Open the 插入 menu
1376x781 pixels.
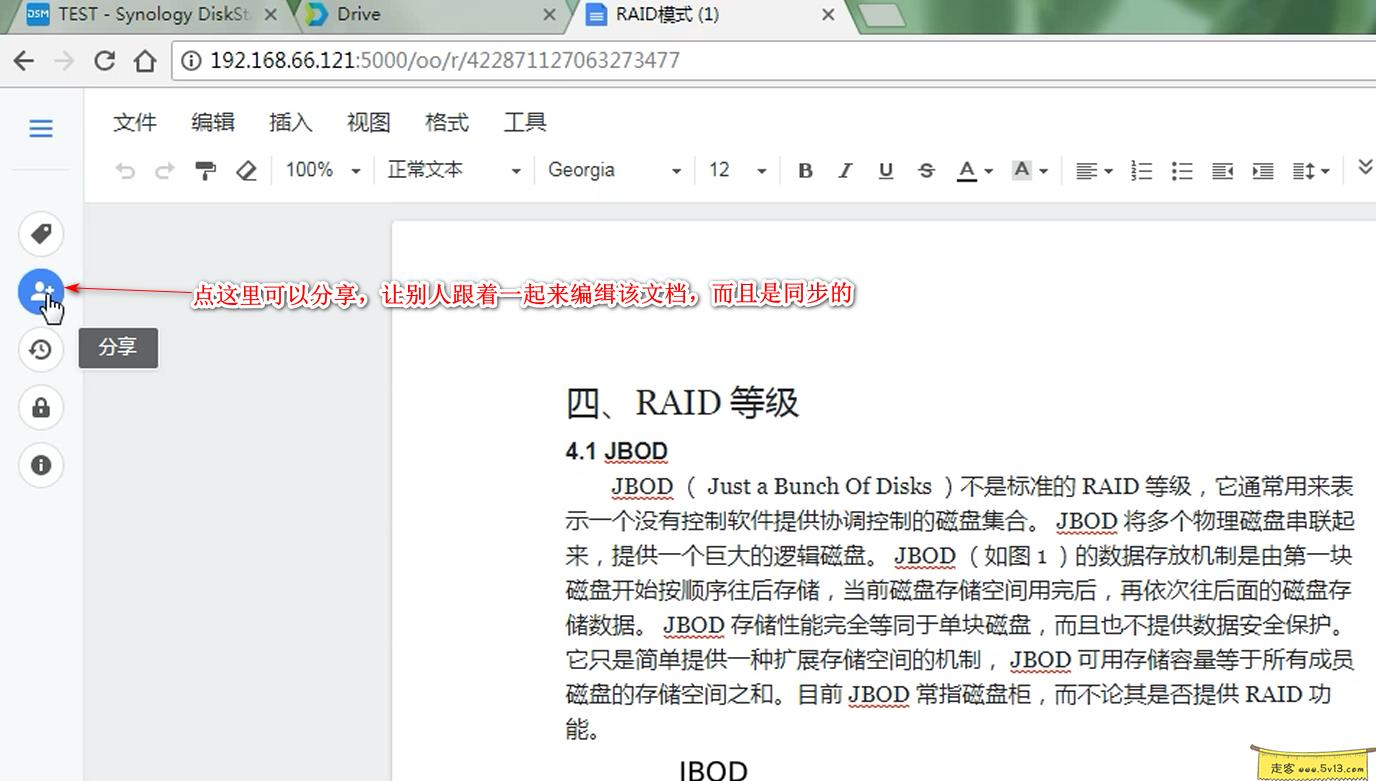click(290, 122)
